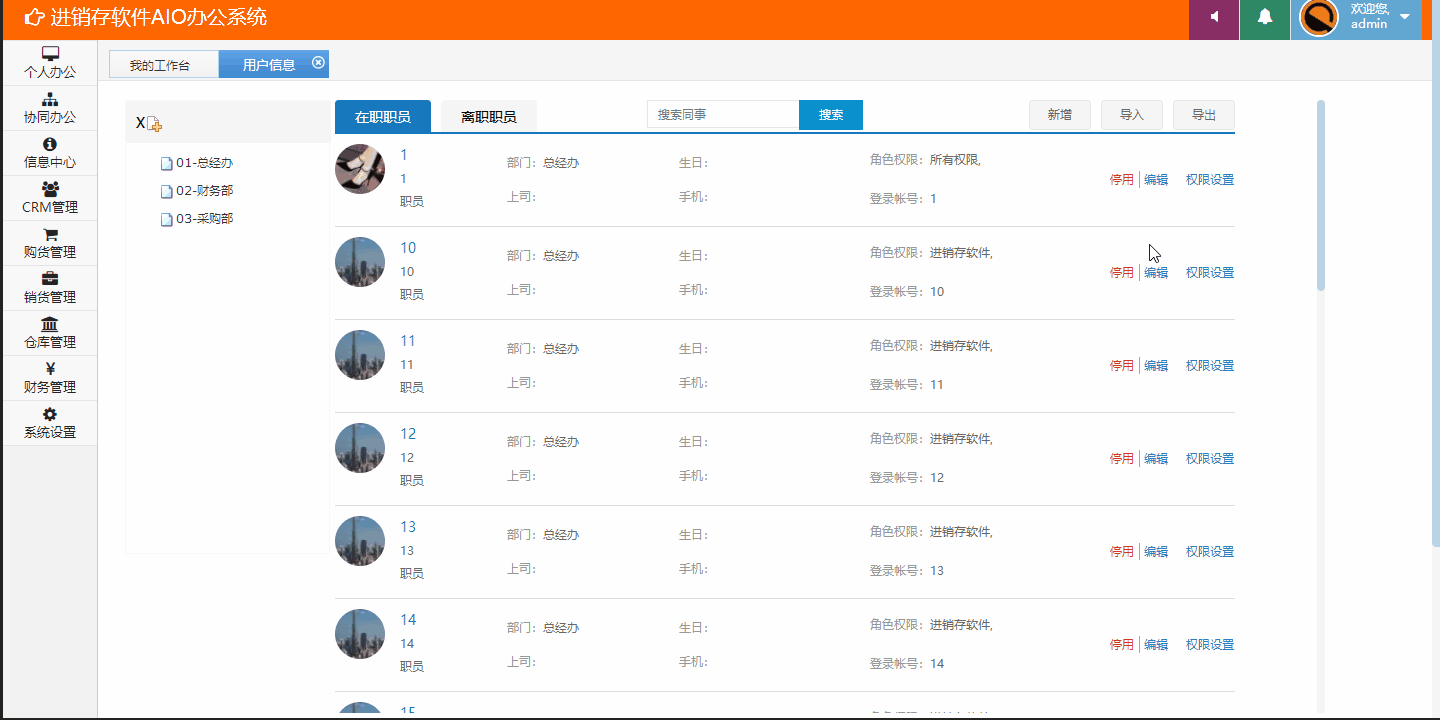Open the 购货管理 sidebar module
Screen dimensions: 1440x720
tap(50, 243)
